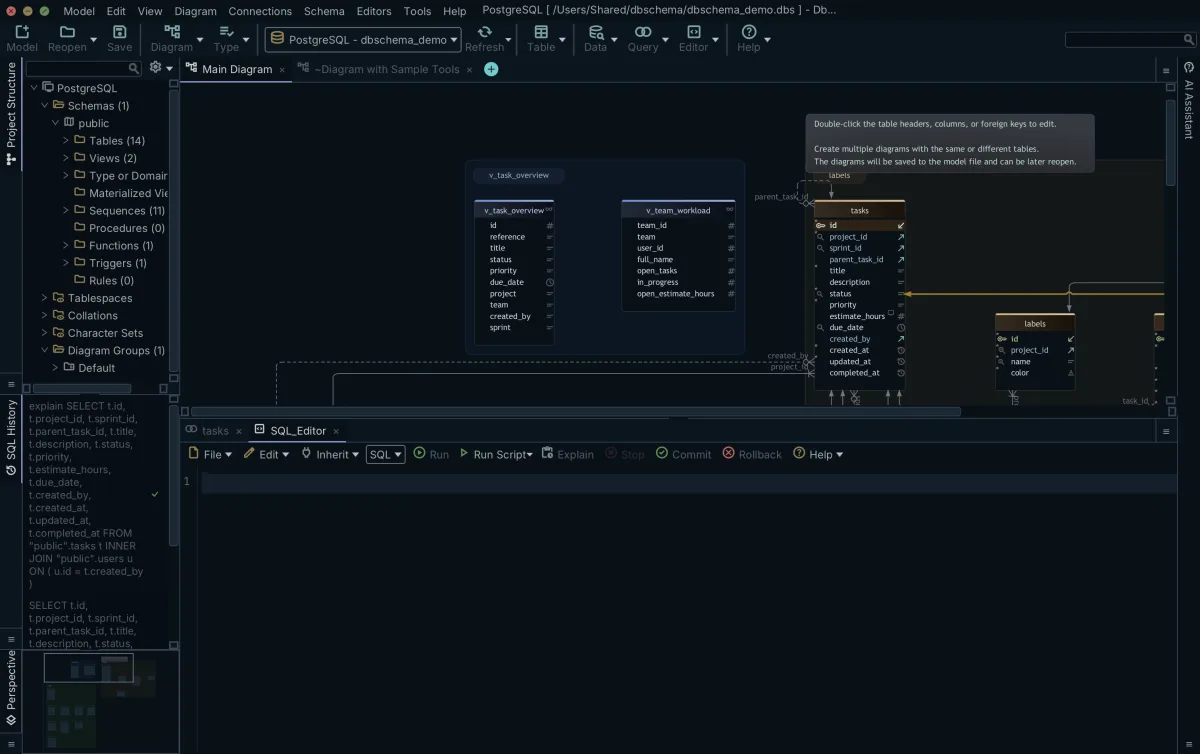Close the SQL_Editor tab

[336, 431]
